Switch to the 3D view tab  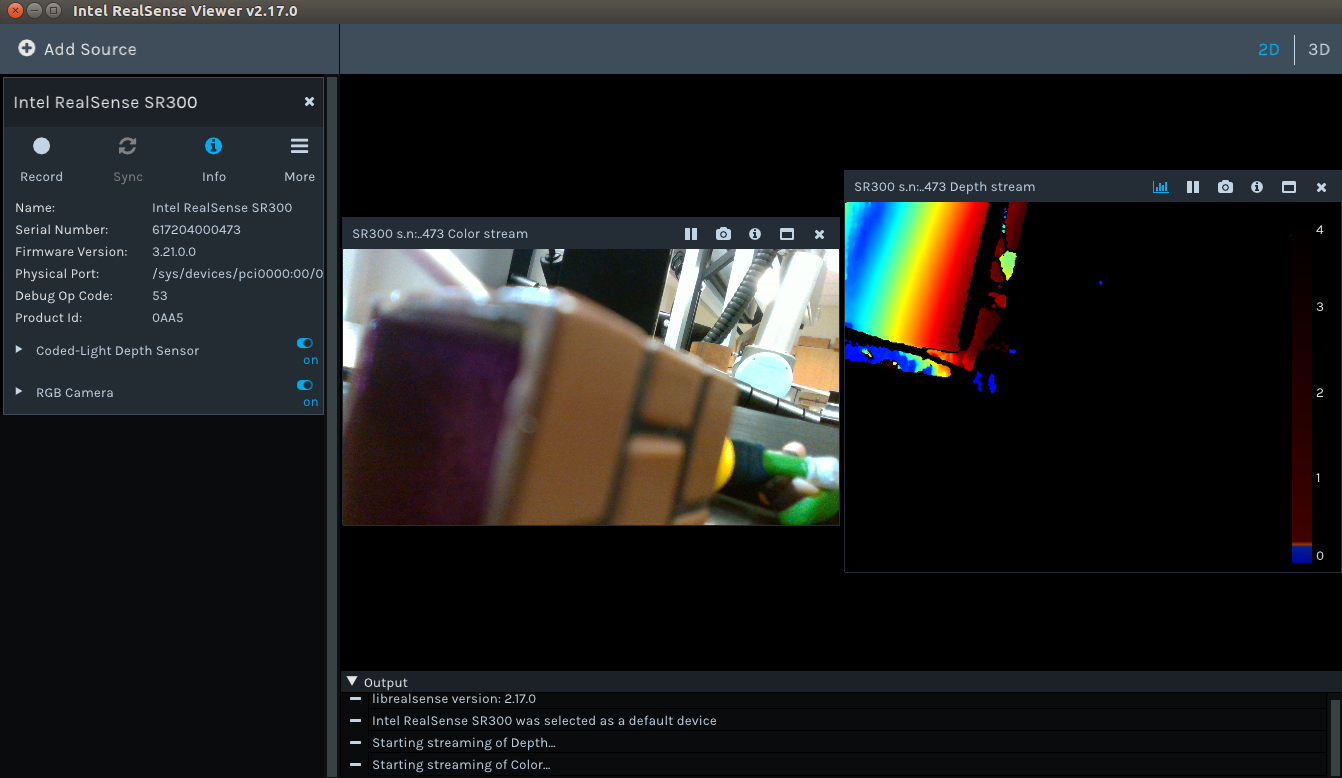pos(1319,49)
